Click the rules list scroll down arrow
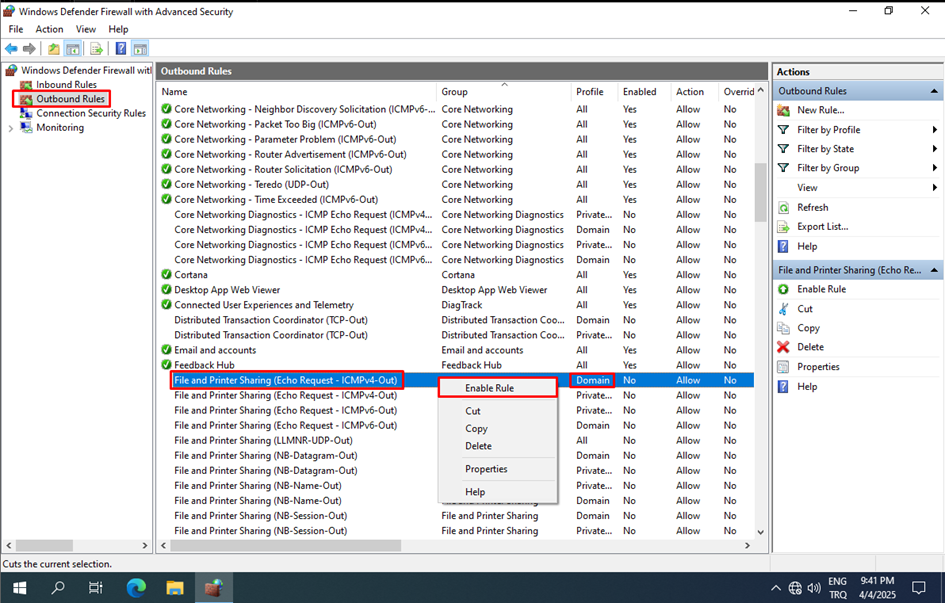945x603 pixels. [760, 532]
